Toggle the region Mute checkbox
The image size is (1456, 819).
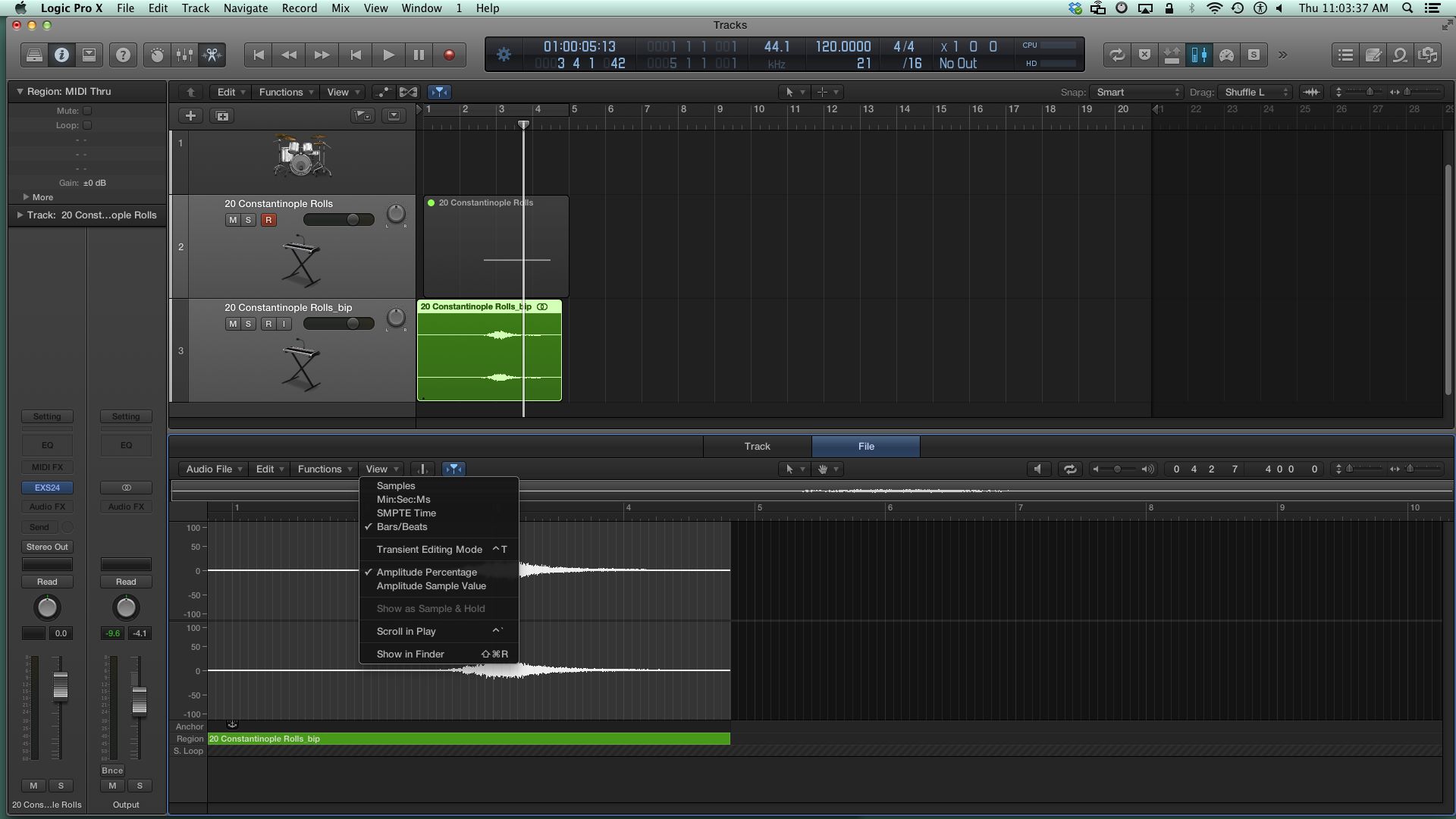tap(87, 111)
